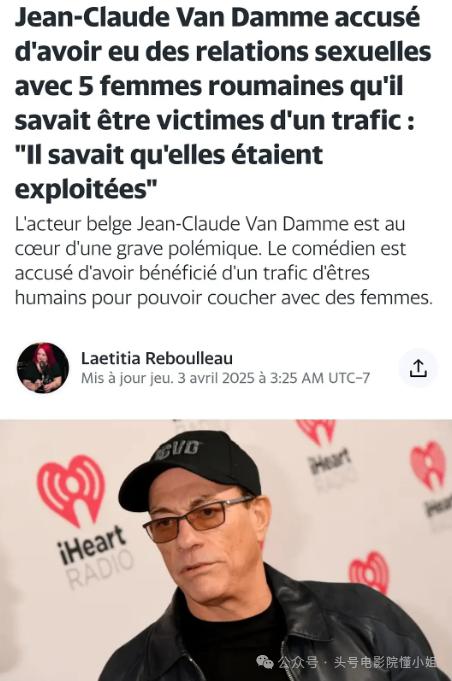Viewport: 452px width, 681px height.
Task: Click the 'Mis à jour' timestamp line
Action: (225, 378)
